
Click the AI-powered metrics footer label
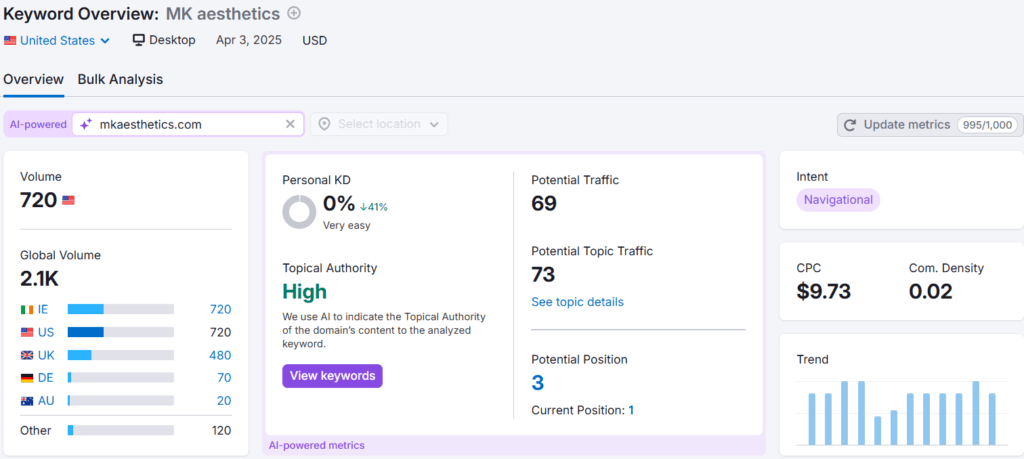click(x=317, y=445)
